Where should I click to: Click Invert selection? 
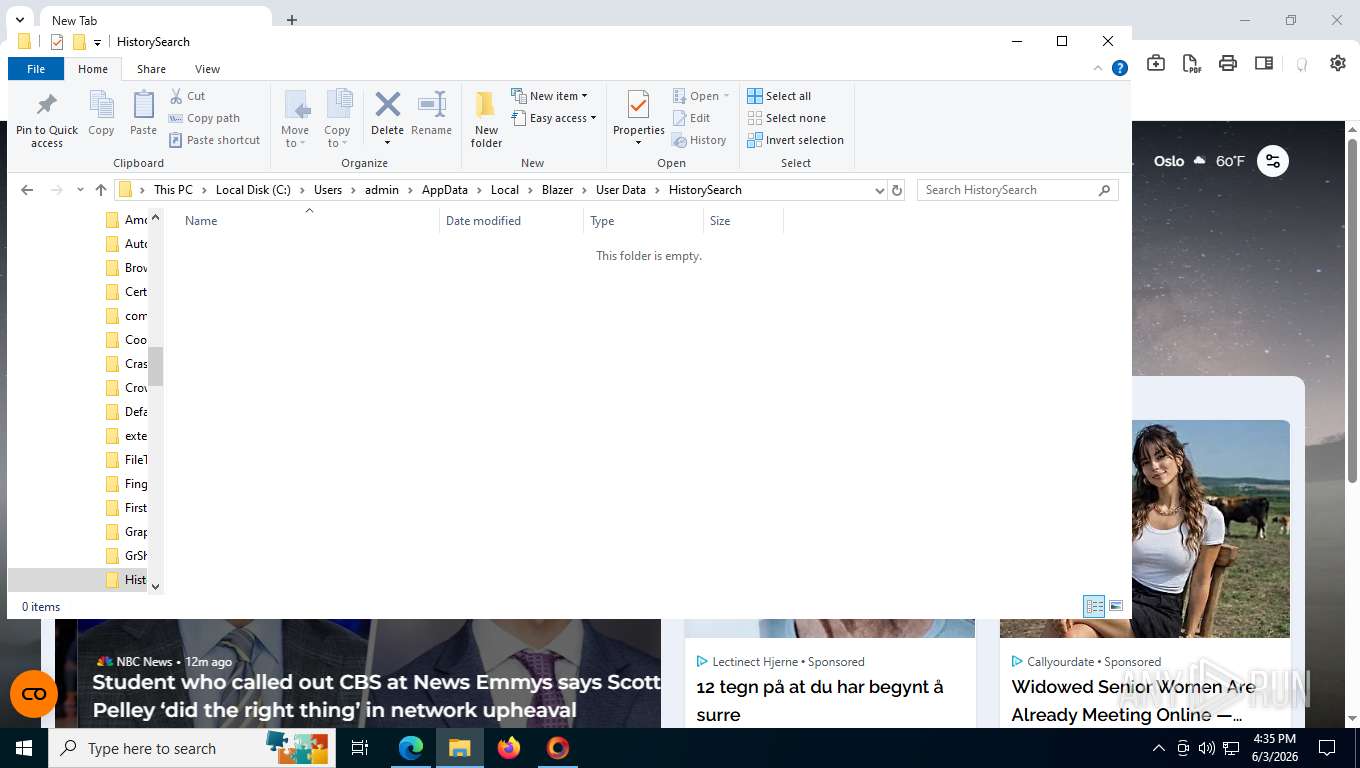(795, 140)
